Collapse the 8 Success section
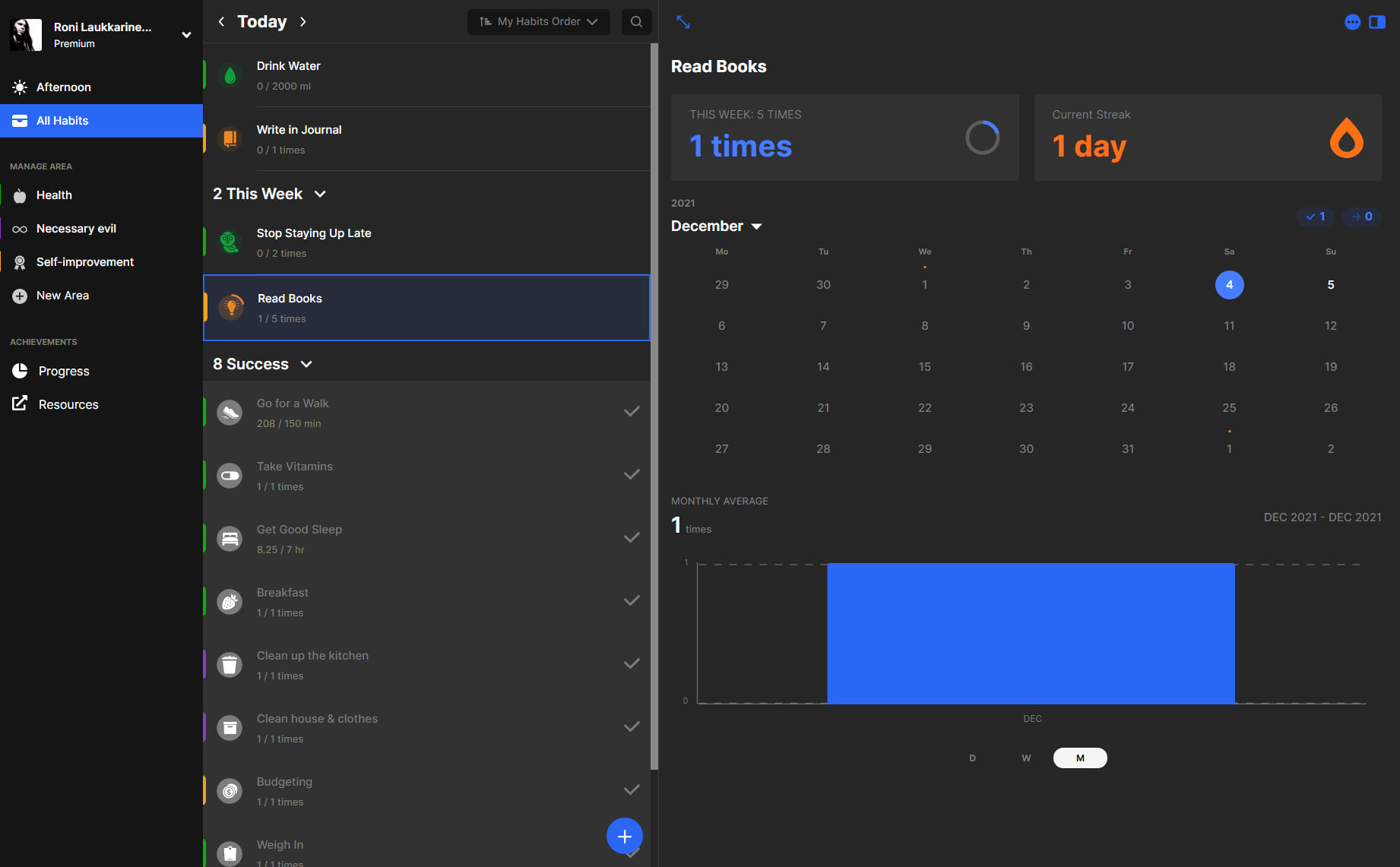 click(306, 364)
